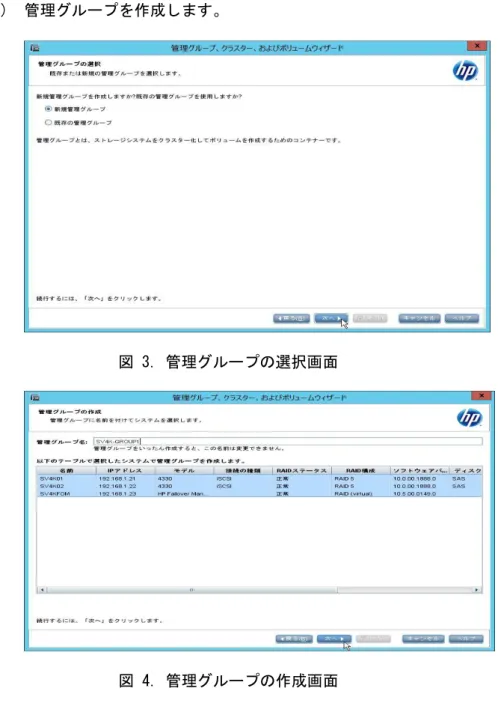Sort by the モデル column header

coord(184,470)
